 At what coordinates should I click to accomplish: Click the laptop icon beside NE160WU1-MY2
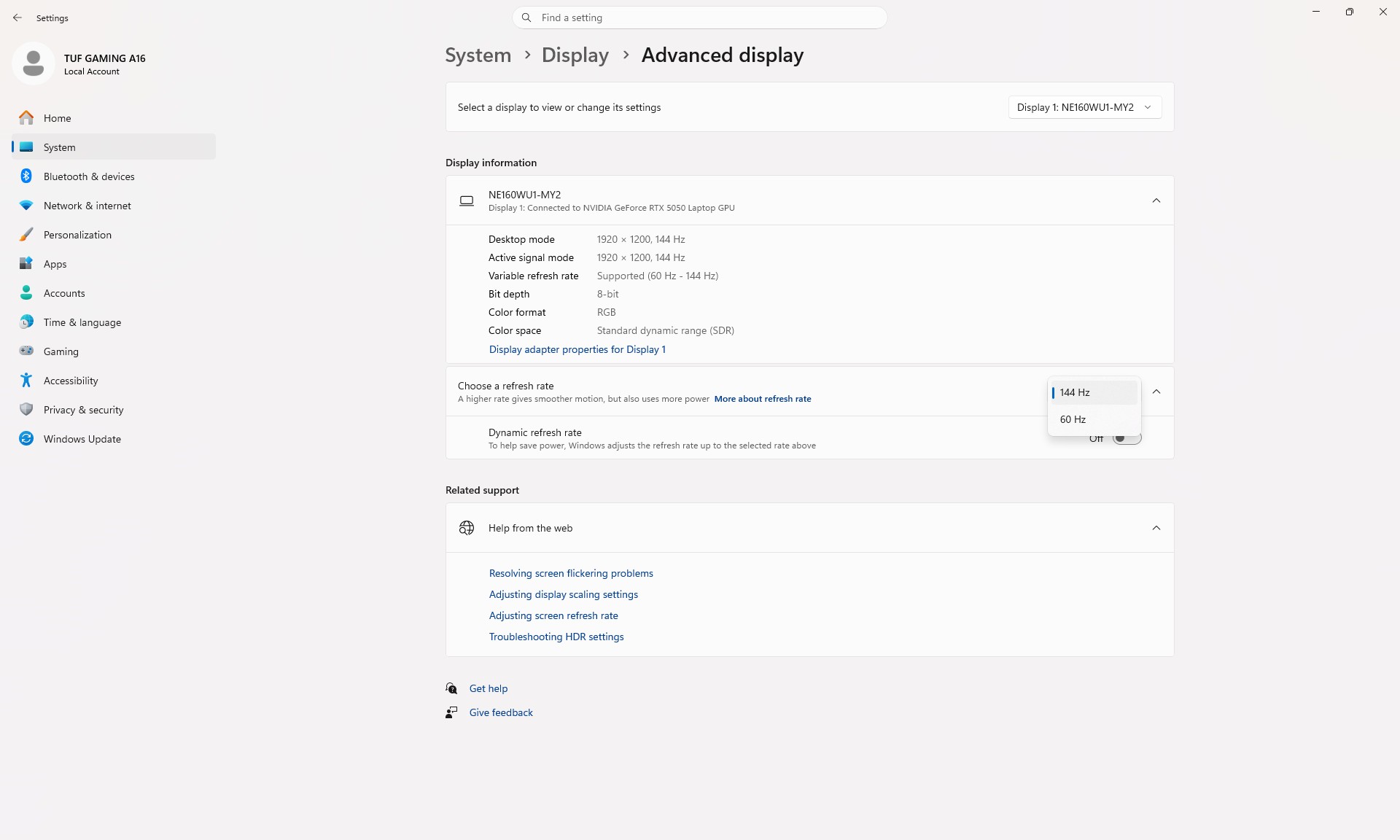[x=467, y=201]
